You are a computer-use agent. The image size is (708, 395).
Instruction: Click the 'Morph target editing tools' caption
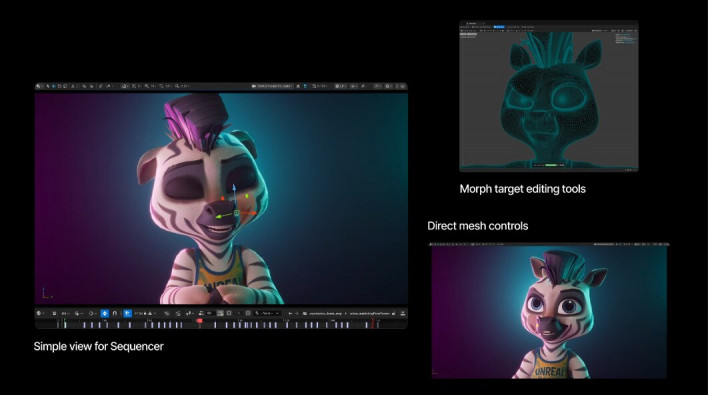[x=522, y=189]
